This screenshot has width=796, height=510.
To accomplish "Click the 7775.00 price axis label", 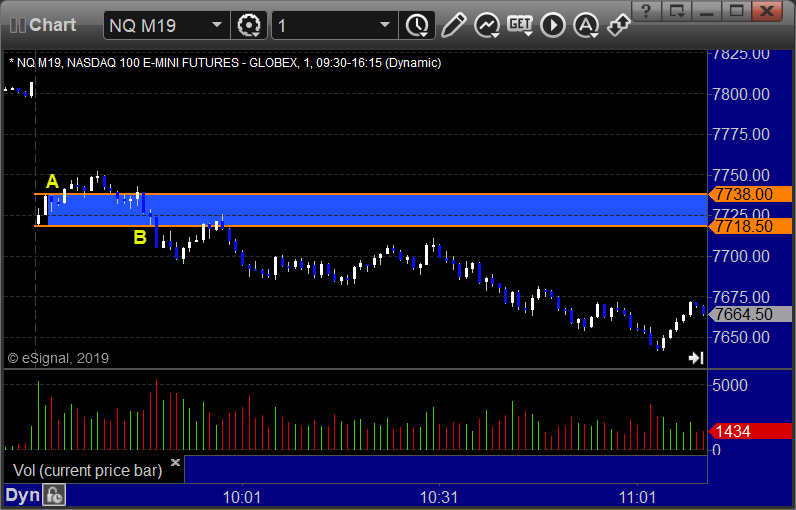I will (x=741, y=134).
